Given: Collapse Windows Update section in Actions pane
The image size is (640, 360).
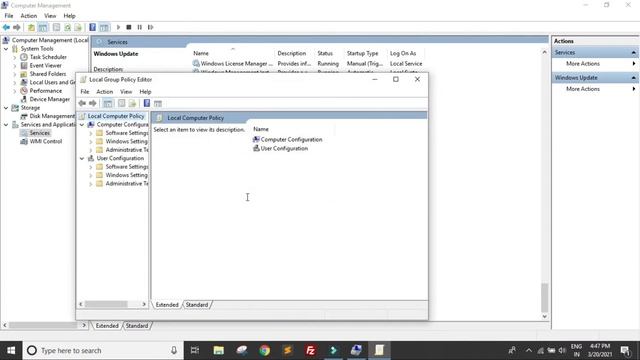Looking at the screenshot, I should point(633,78).
